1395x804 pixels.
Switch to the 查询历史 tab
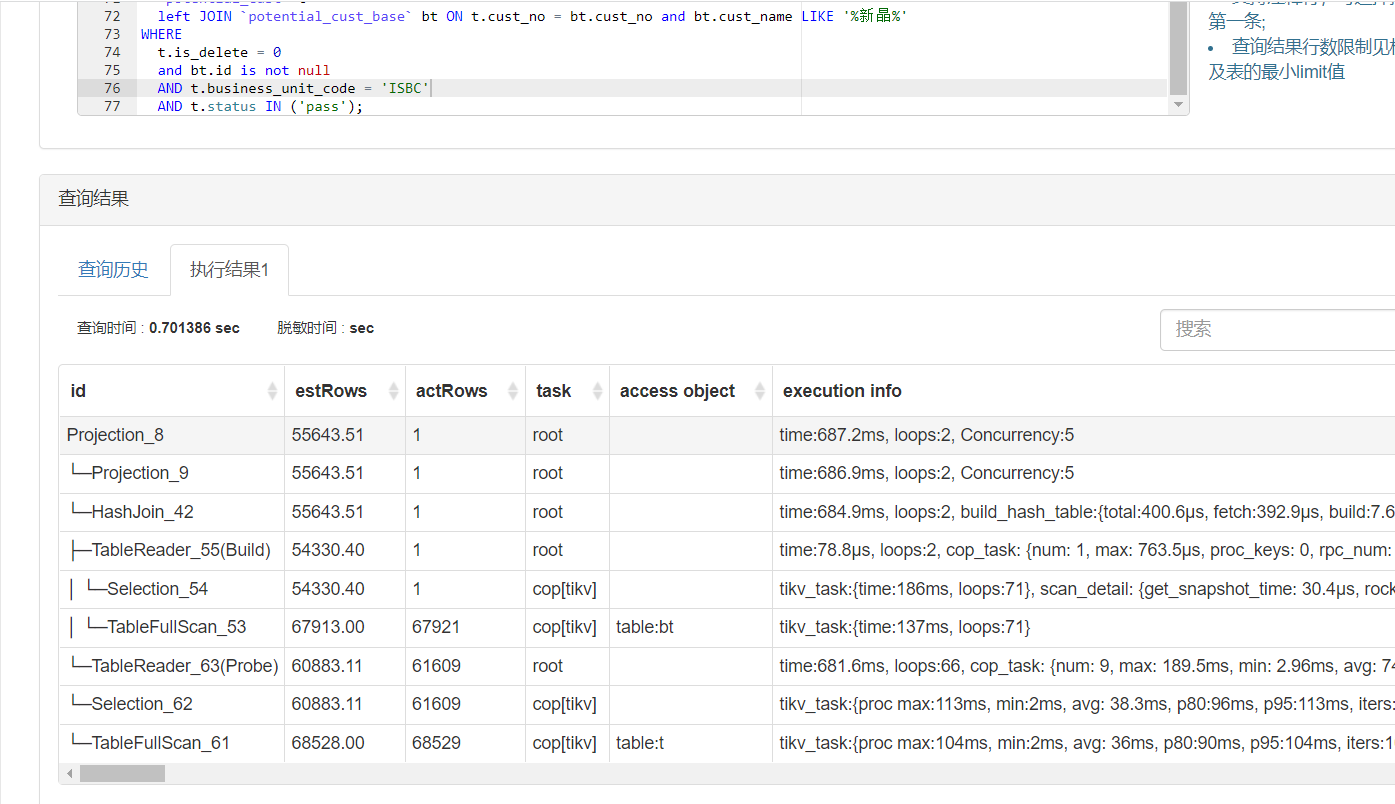pos(113,270)
